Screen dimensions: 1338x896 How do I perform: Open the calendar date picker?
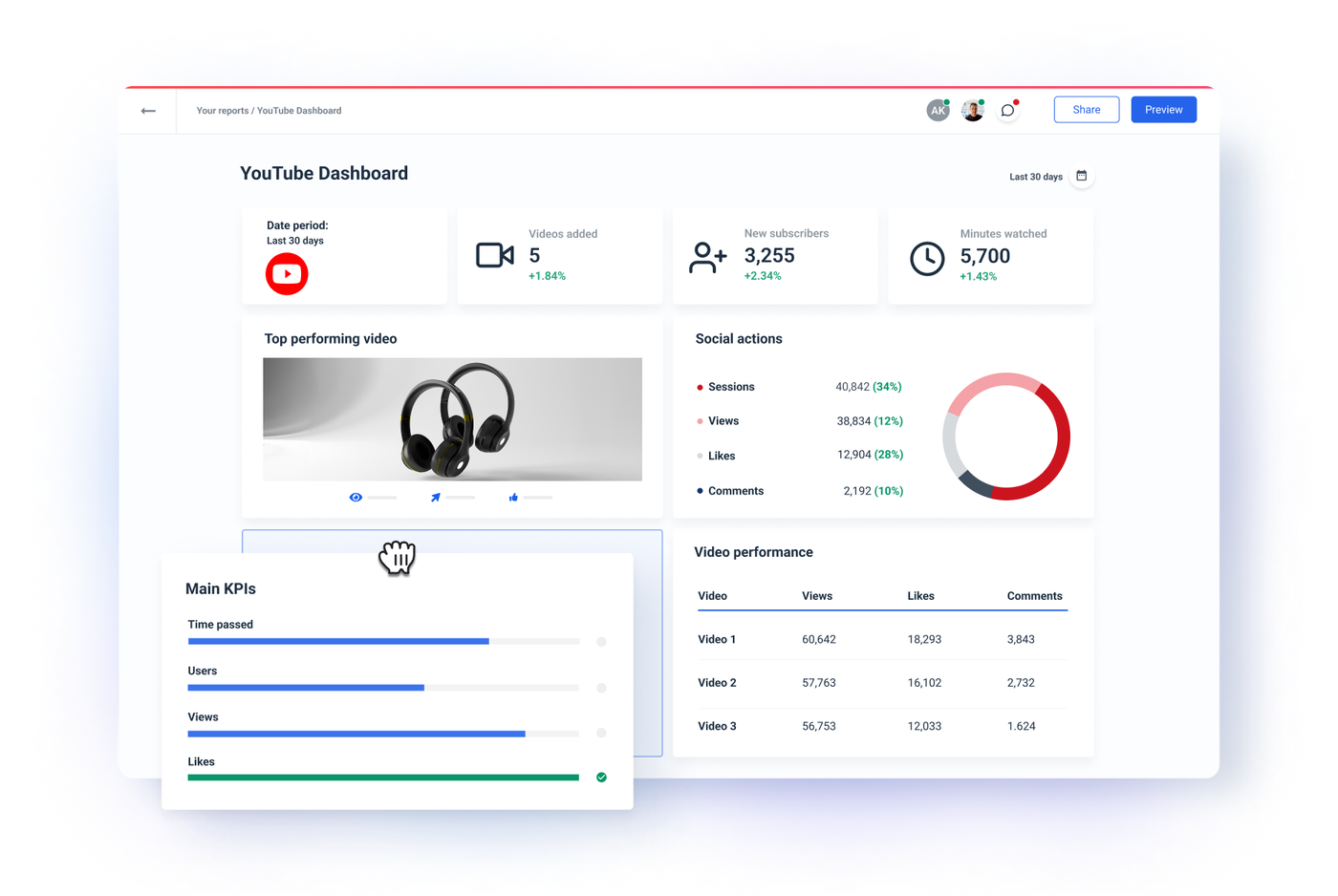pyautogui.click(x=1081, y=176)
